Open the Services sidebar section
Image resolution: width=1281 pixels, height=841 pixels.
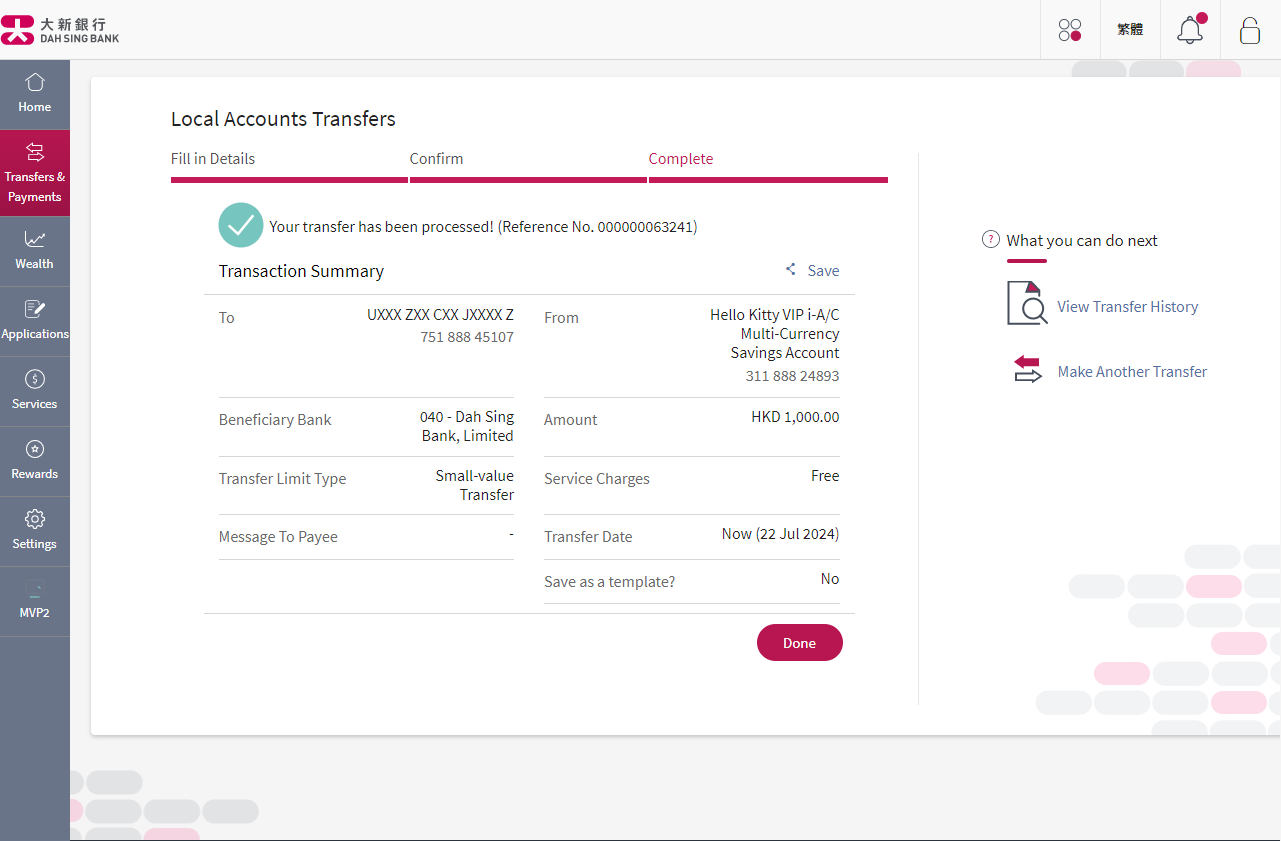tap(35, 391)
